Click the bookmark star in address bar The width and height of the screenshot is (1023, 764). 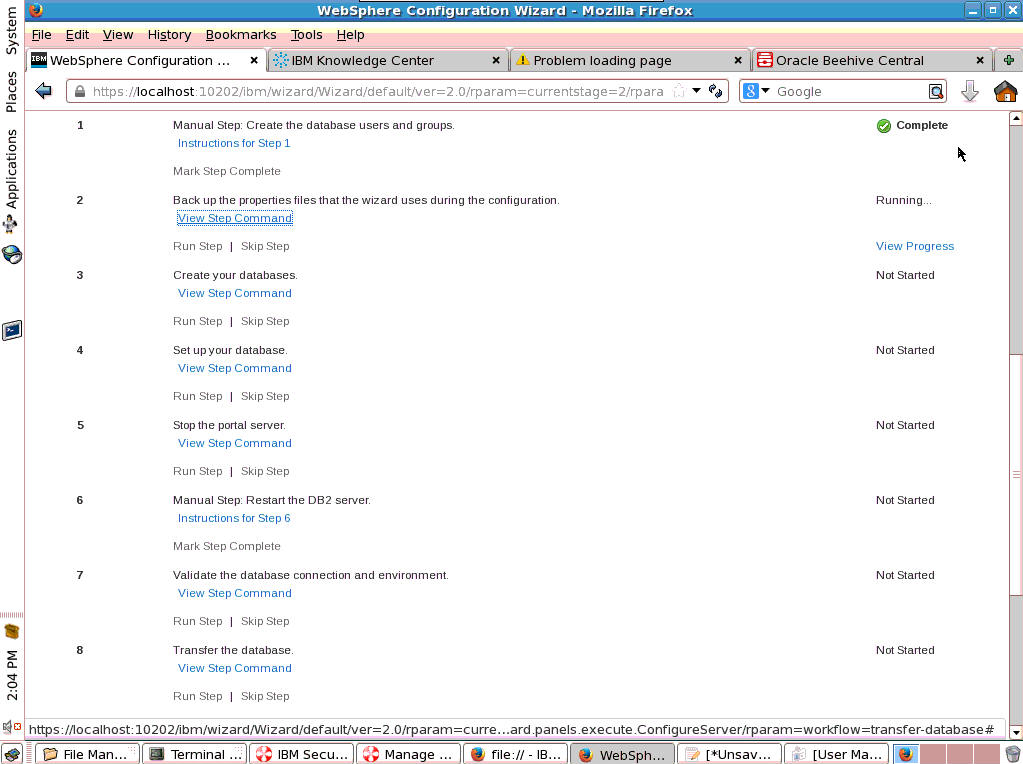[x=679, y=91]
